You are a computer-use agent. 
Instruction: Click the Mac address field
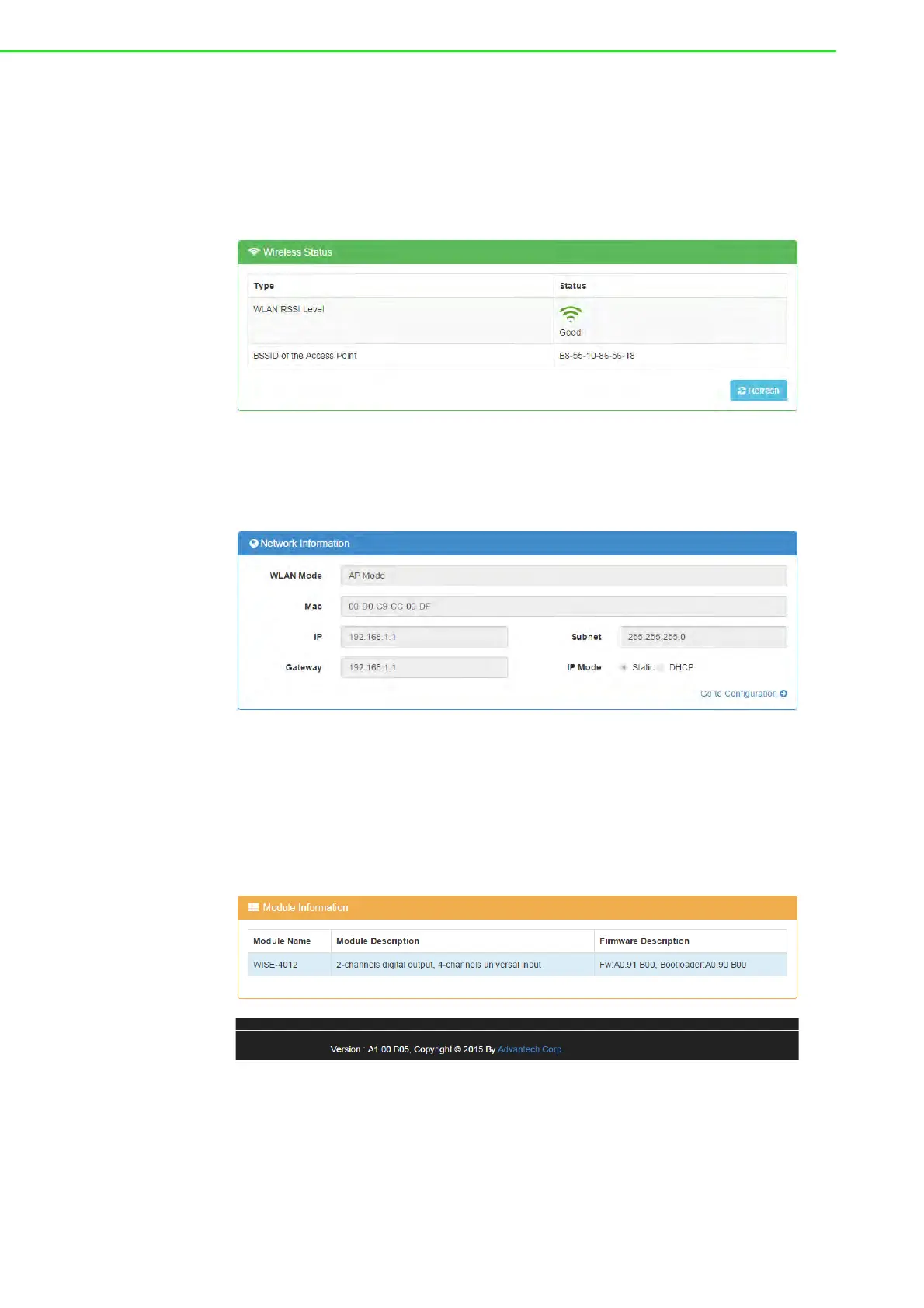(564, 607)
